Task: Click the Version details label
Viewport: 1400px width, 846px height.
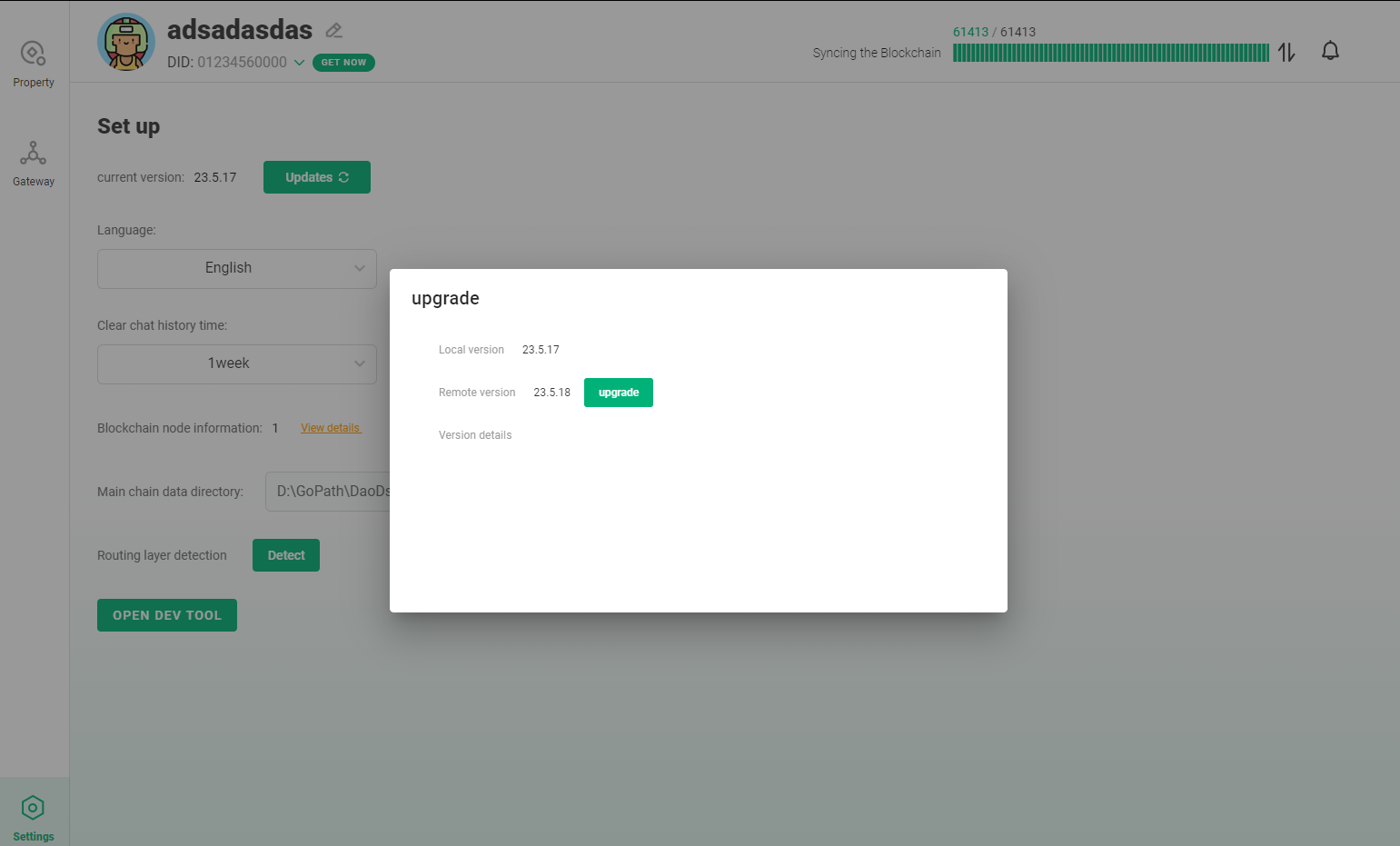Action: (x=475, y=435)
